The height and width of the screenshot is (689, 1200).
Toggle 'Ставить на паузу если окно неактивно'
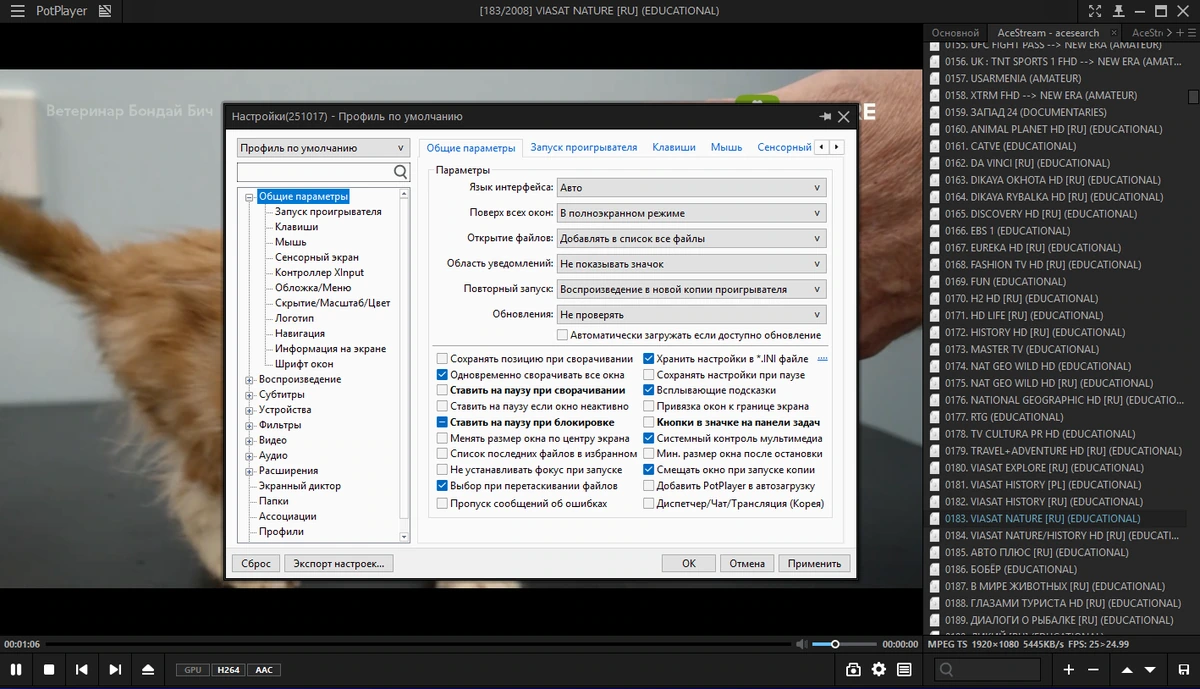pos(442,407)
